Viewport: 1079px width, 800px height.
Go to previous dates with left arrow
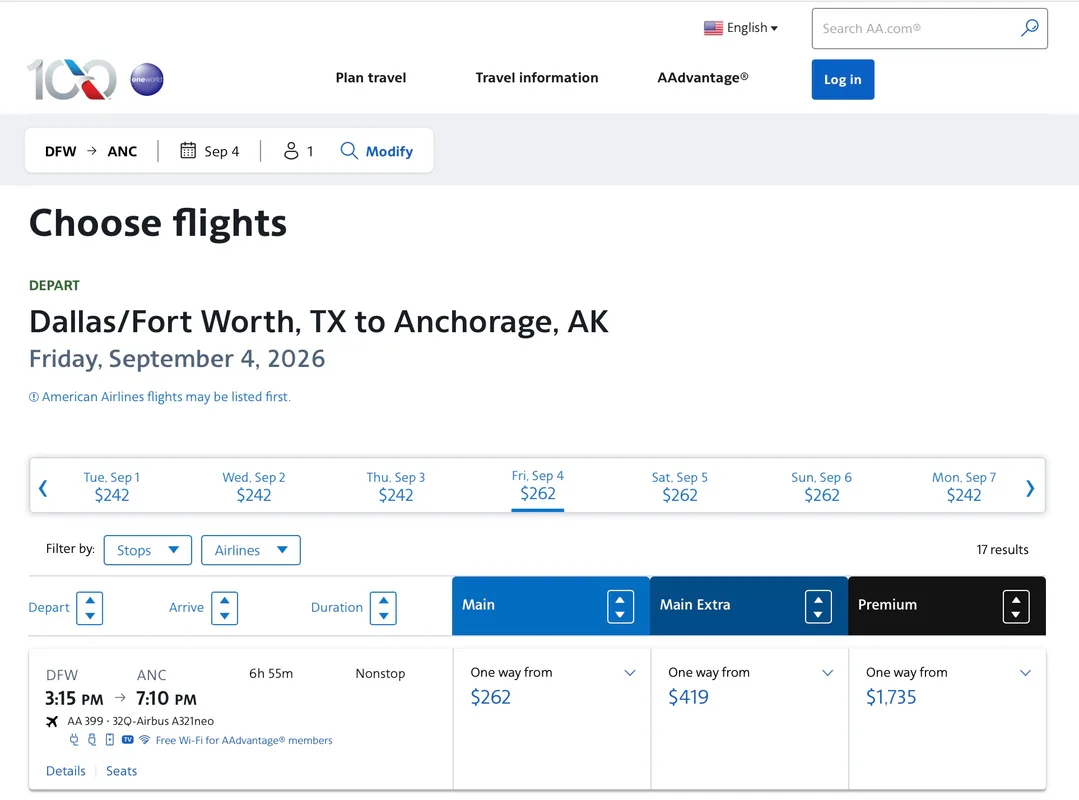click(x=43, y=488)
